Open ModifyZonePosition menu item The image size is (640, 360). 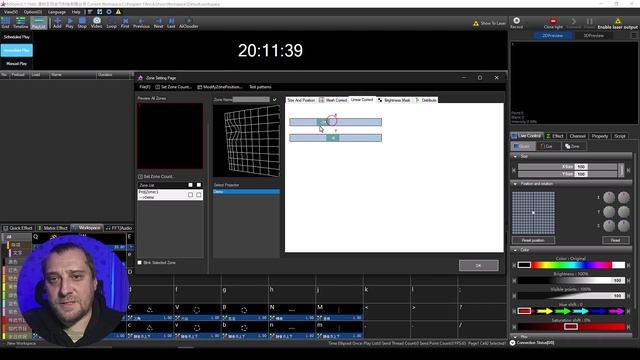point(220,87)
